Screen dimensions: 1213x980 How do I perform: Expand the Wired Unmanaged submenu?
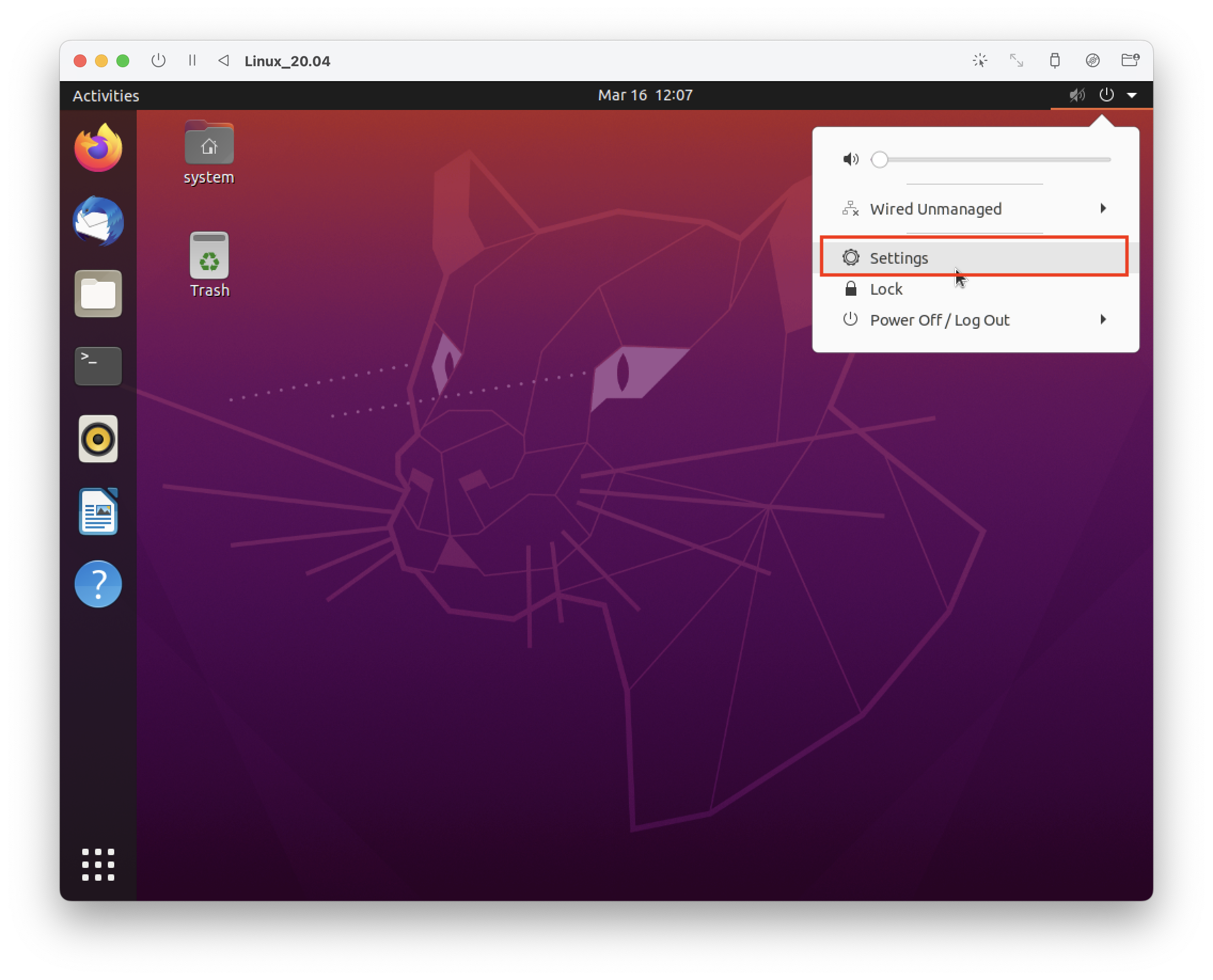point(1103,209)
